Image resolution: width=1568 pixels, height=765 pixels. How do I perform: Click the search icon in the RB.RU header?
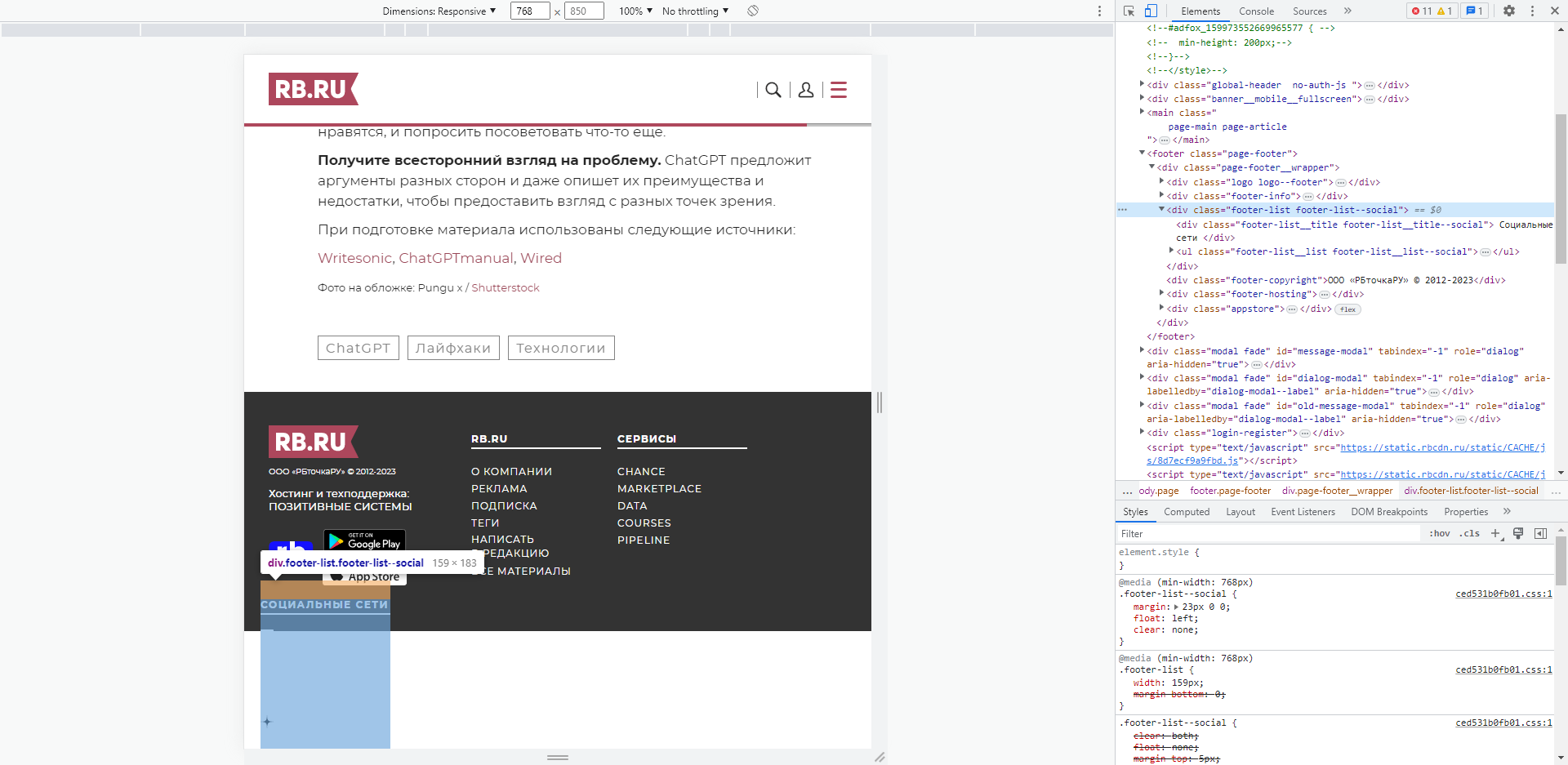[x=773, y=90]
